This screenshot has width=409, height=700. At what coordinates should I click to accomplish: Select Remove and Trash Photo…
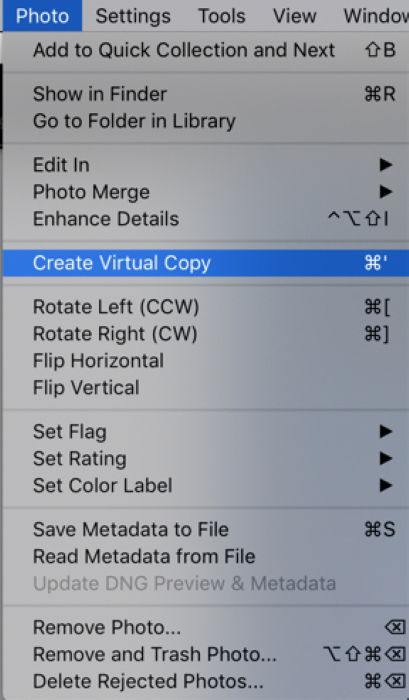coord(206,654)
